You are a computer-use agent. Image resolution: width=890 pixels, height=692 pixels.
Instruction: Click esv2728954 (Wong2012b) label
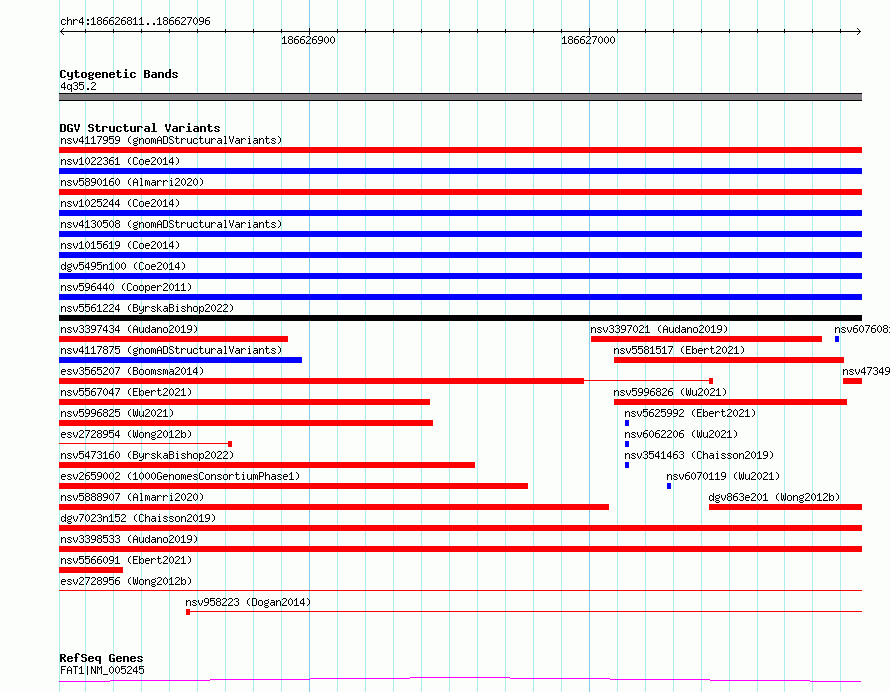(x=126, y=434)
